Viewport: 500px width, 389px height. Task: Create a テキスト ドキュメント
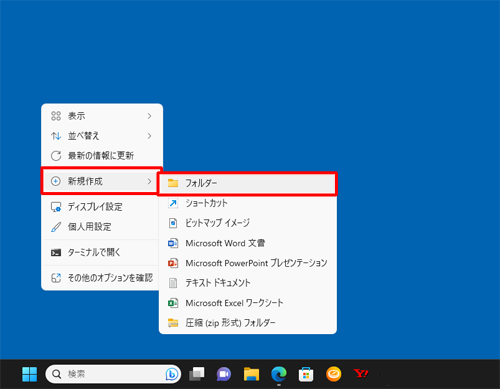[248, 283]
